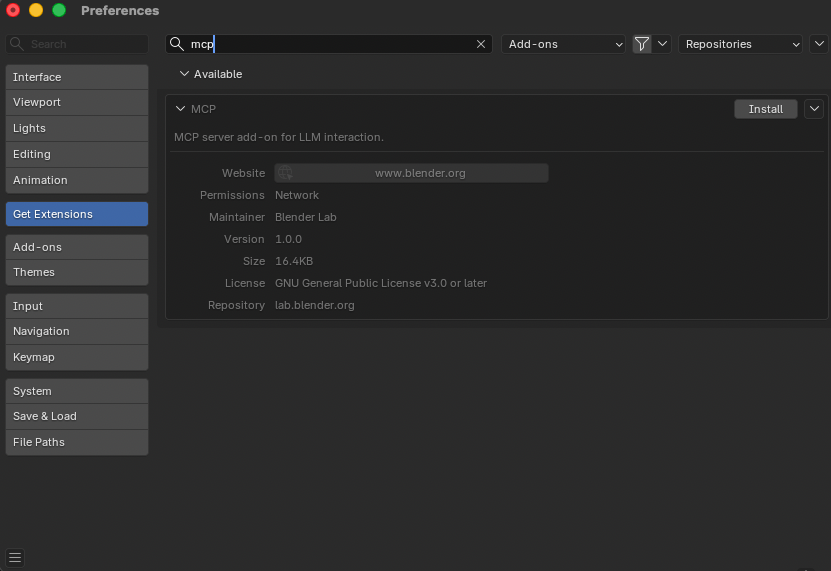Open the Save & Load section
The image size is (831, 571).
coord(77,417)
